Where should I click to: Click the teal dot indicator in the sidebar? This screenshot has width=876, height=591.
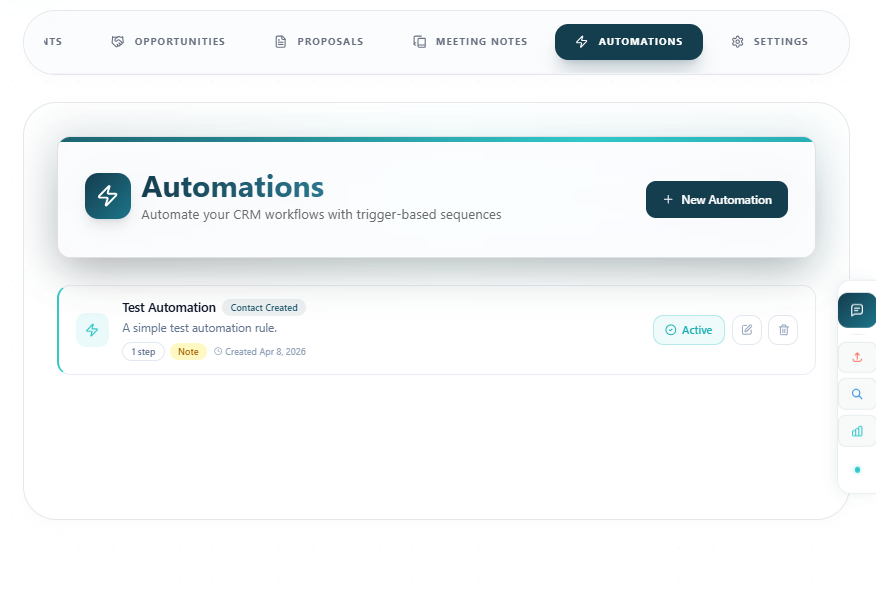pyautogui.click(x=856, y=468)
